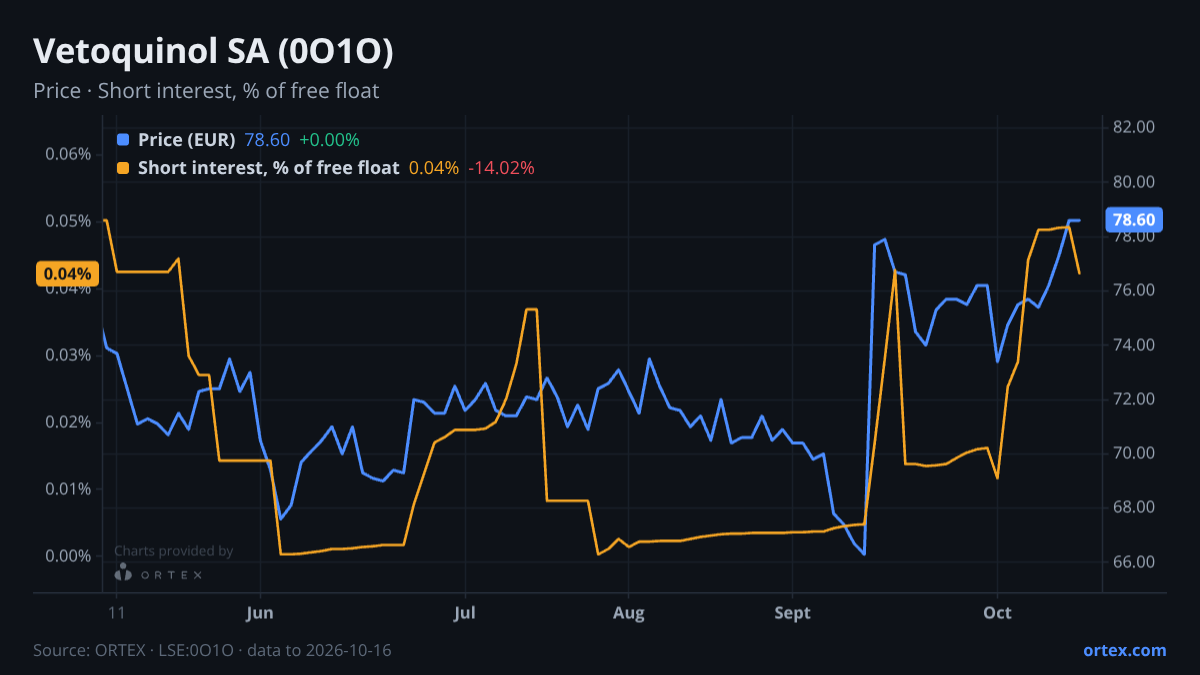Click the Short interest, % of free float legend label
1200x675 pixels.
[268, 168]
